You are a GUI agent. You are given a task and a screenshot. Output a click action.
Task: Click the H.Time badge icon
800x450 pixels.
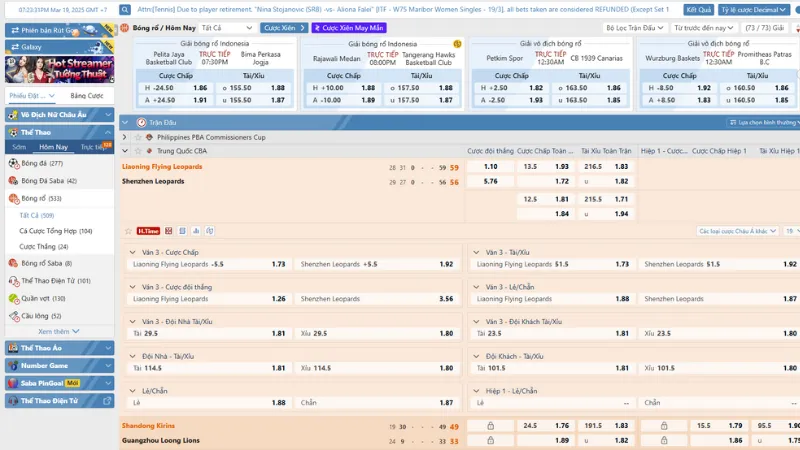(147, 230)
